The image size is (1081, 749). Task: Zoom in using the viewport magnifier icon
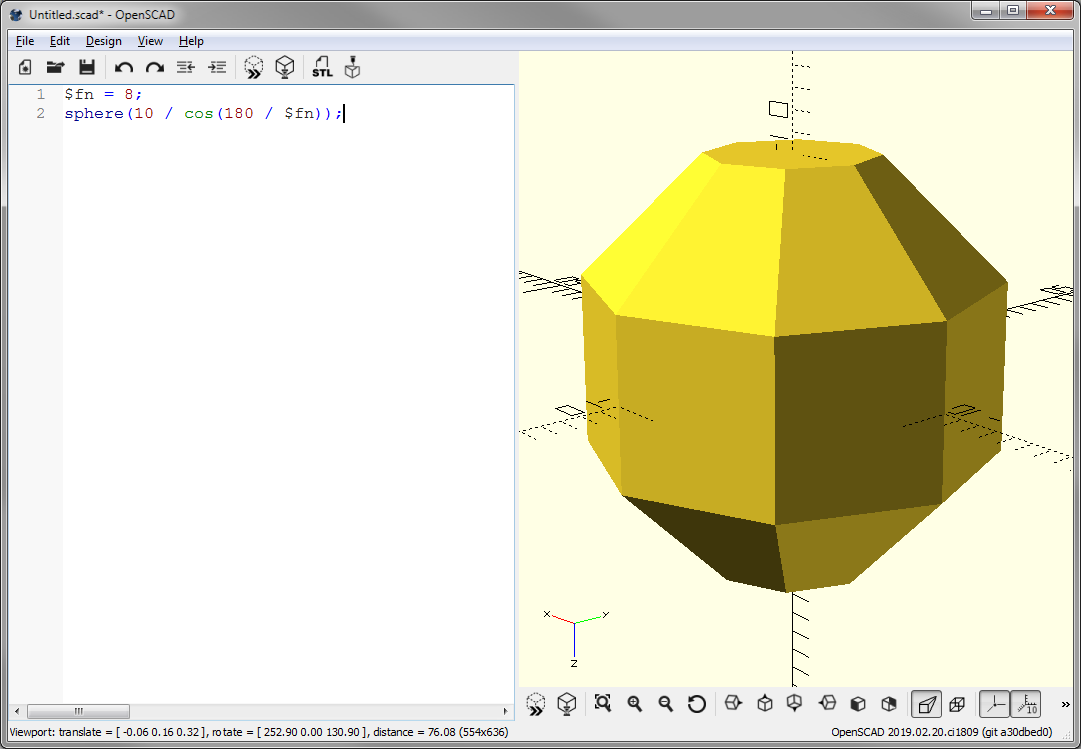pos(634,703)
